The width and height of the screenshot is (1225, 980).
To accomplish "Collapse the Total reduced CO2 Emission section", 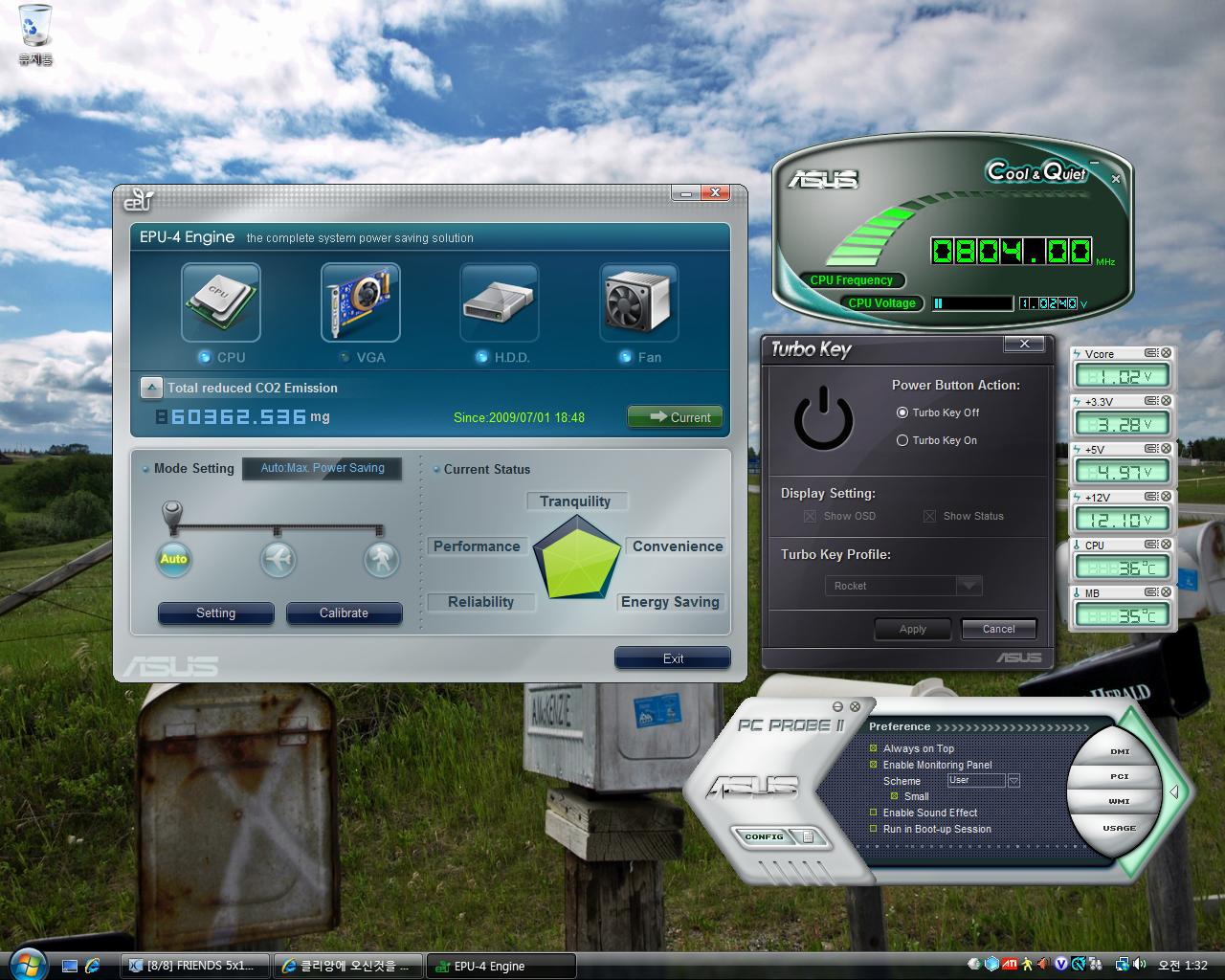I will tap(151, 388).
